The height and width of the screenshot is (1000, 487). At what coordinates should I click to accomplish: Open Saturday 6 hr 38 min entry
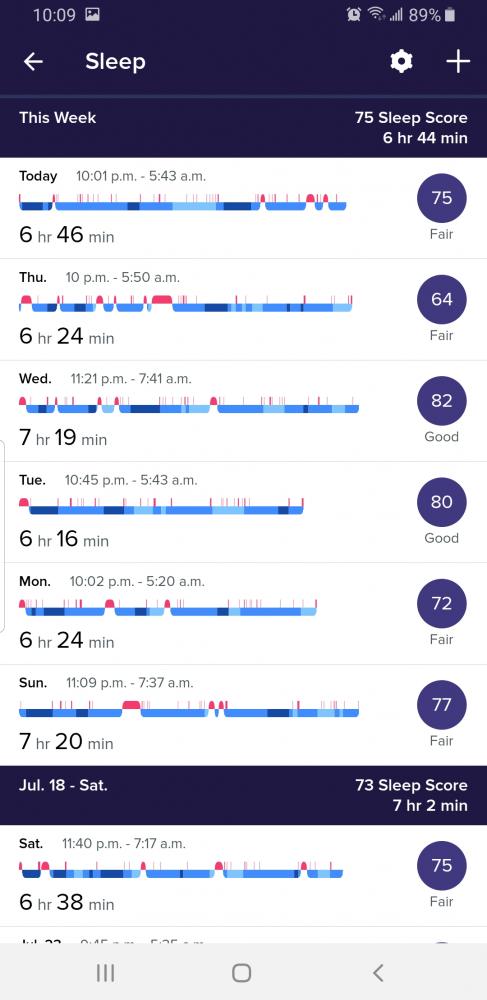(244, 876)
